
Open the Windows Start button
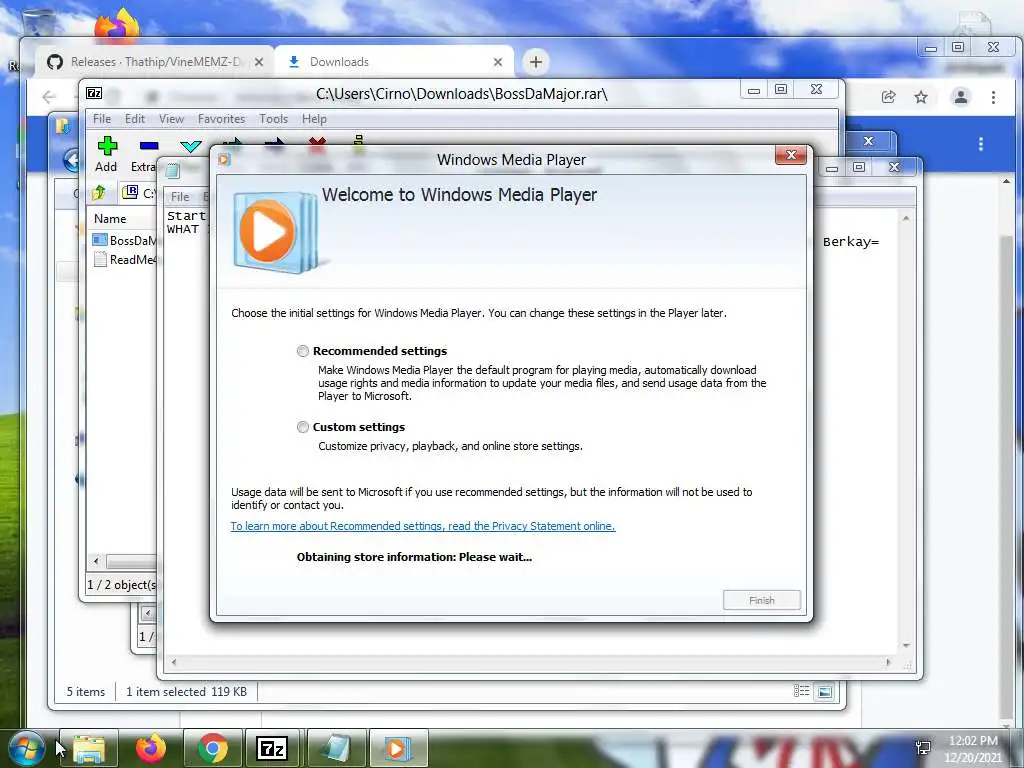[26, 748]
